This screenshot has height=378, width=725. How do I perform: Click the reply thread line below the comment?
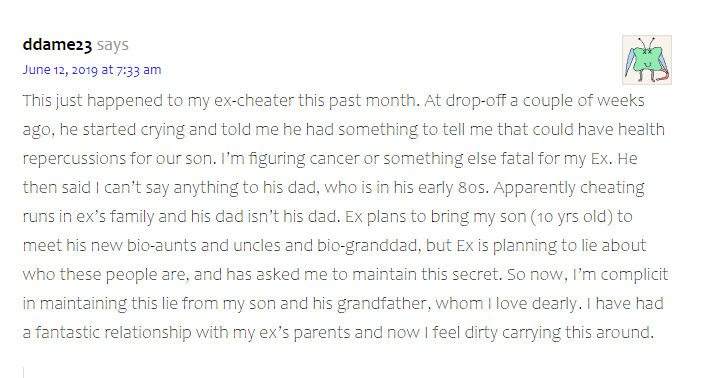point(23,372)
